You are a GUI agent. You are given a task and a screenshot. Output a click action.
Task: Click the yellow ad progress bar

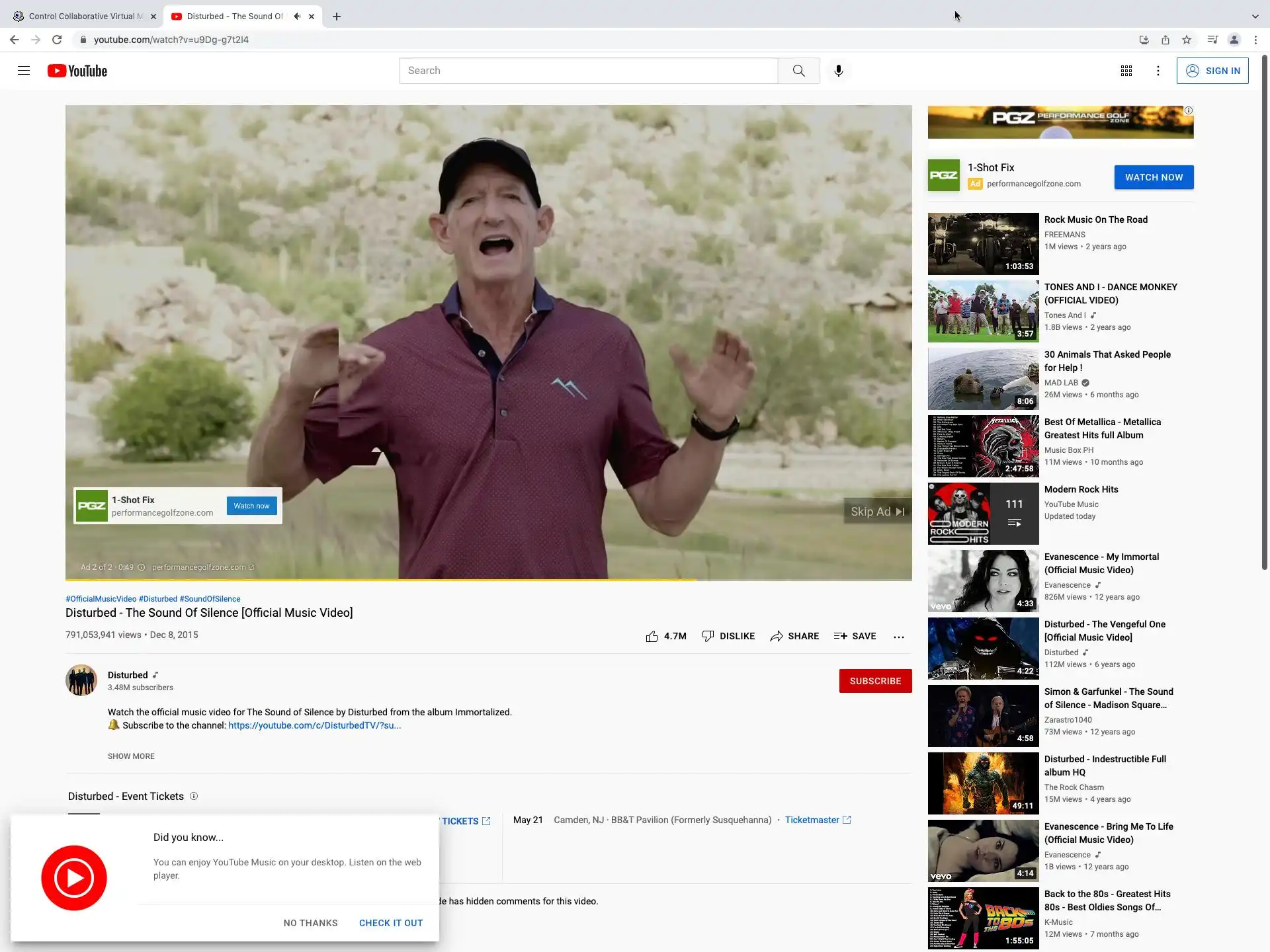(x=380, y=580)
